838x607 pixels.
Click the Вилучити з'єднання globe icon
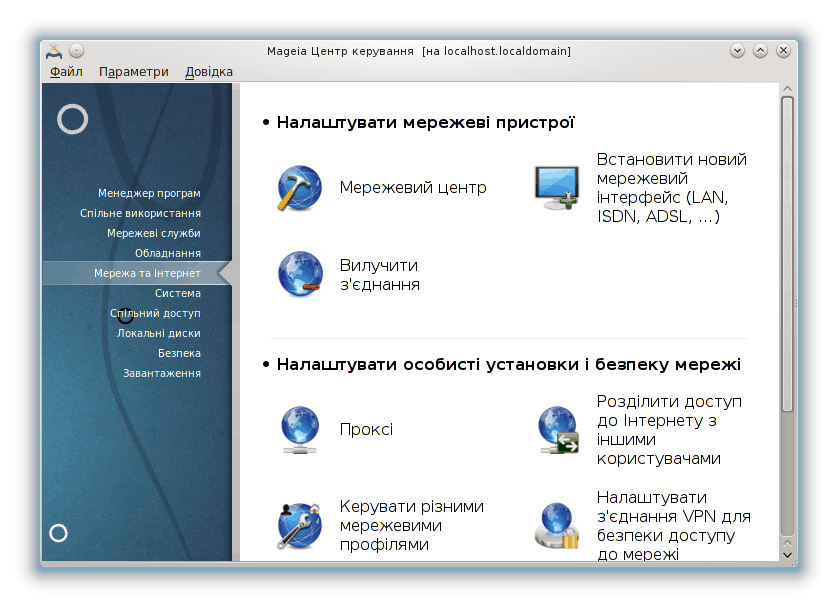click(x=300, y=275)
